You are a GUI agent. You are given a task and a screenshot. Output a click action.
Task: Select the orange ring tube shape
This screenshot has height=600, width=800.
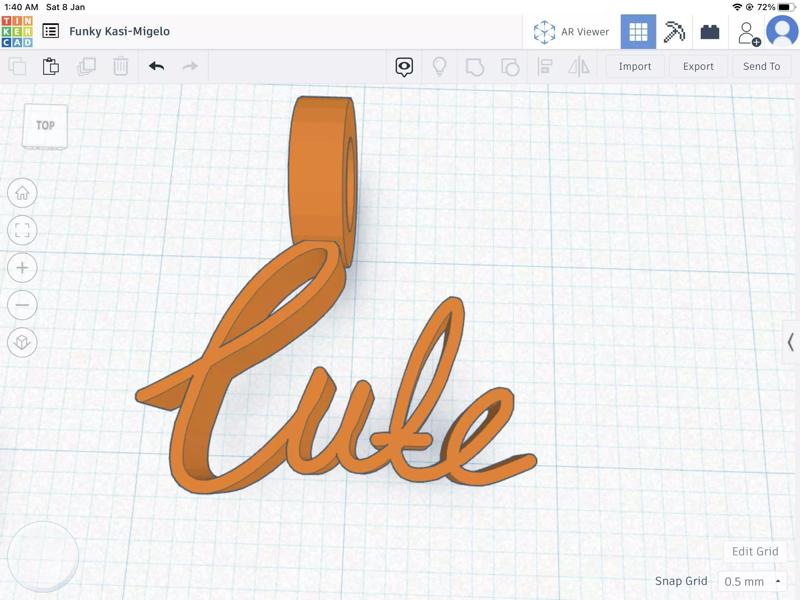[320, 173]
